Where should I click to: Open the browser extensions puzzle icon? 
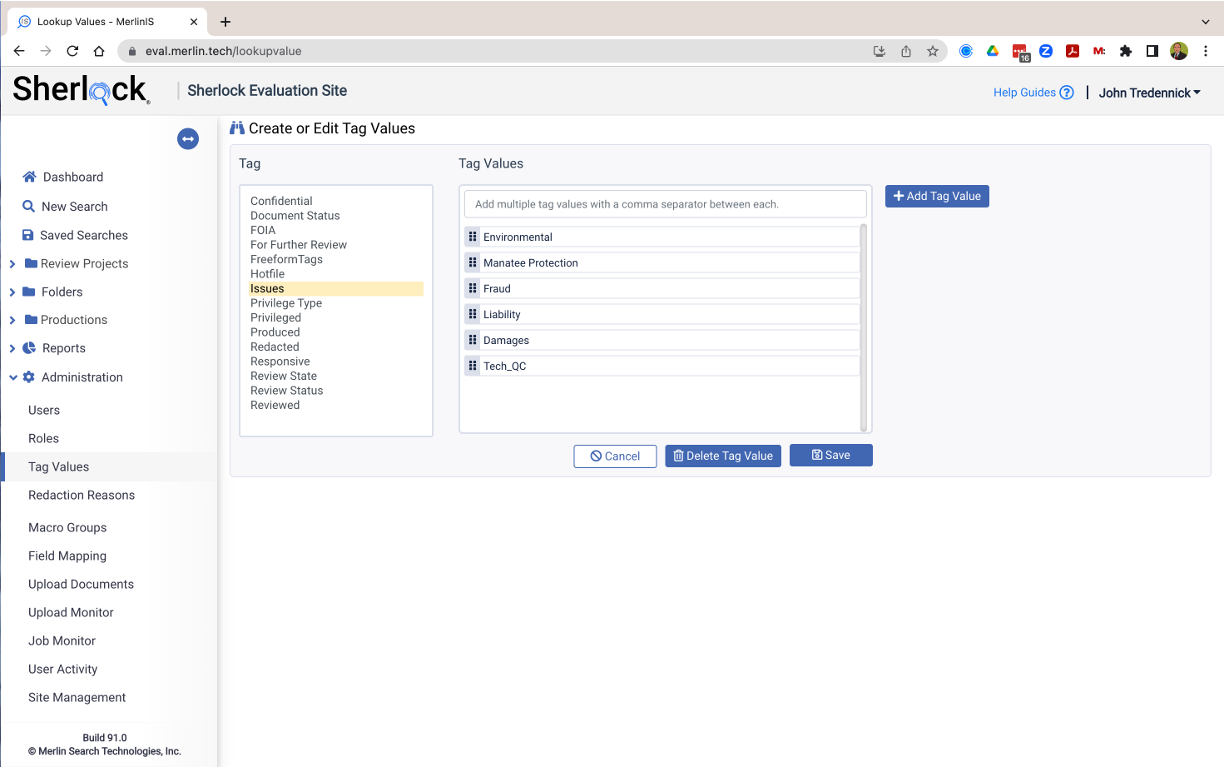click(x=1125, y=51)
